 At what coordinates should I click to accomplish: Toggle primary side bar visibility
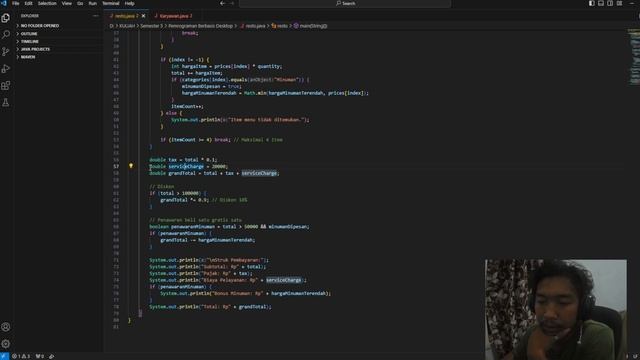pyautogui.click(x=591, y=3)
